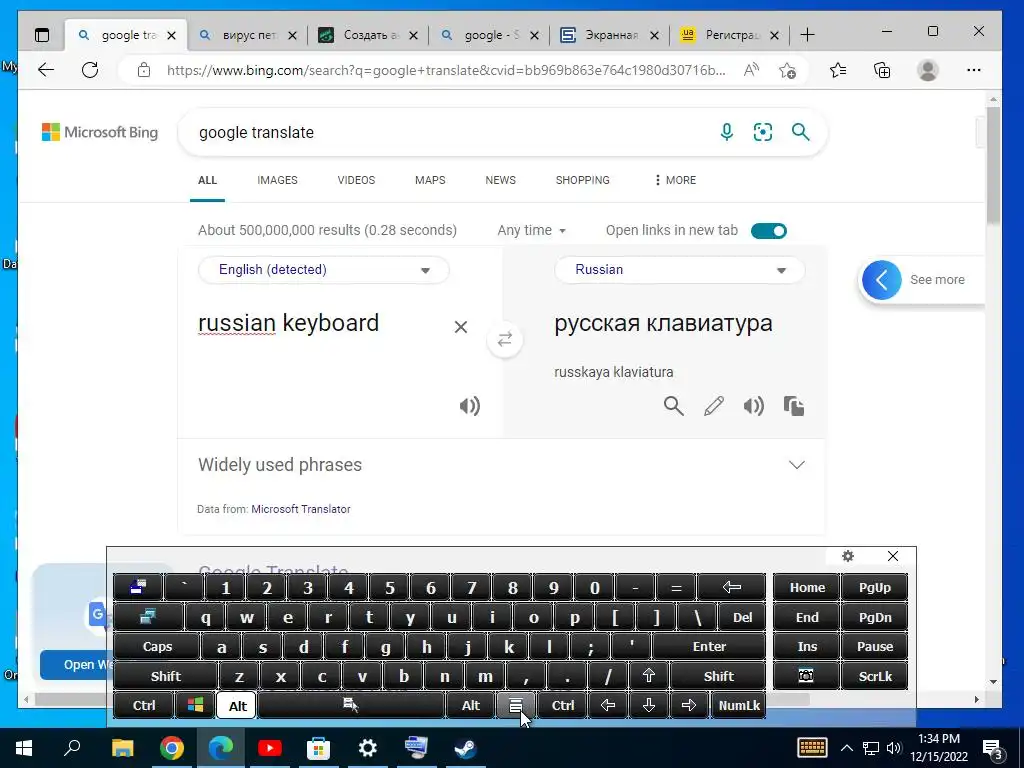Toggle Ins key on keyboard

[x=807, y=647]
